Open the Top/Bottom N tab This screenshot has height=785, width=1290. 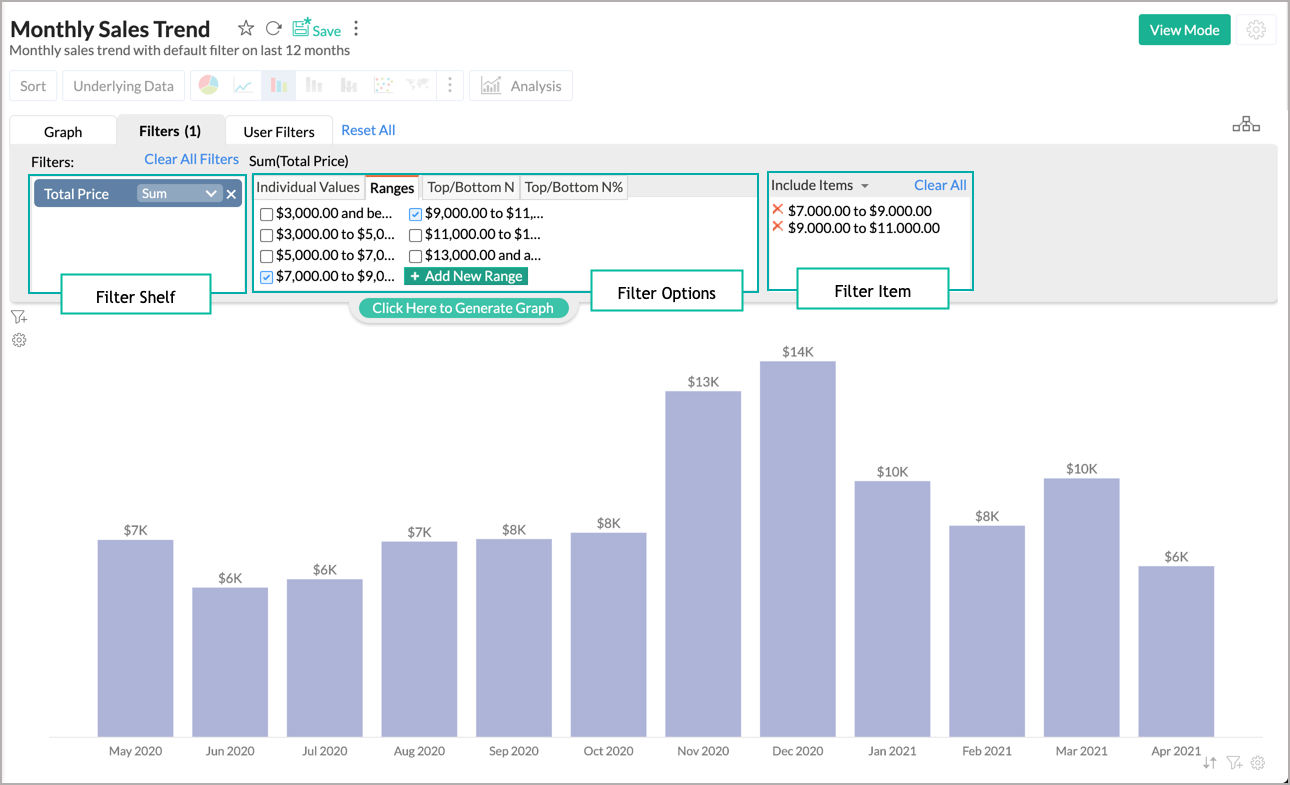pos(470,186)
